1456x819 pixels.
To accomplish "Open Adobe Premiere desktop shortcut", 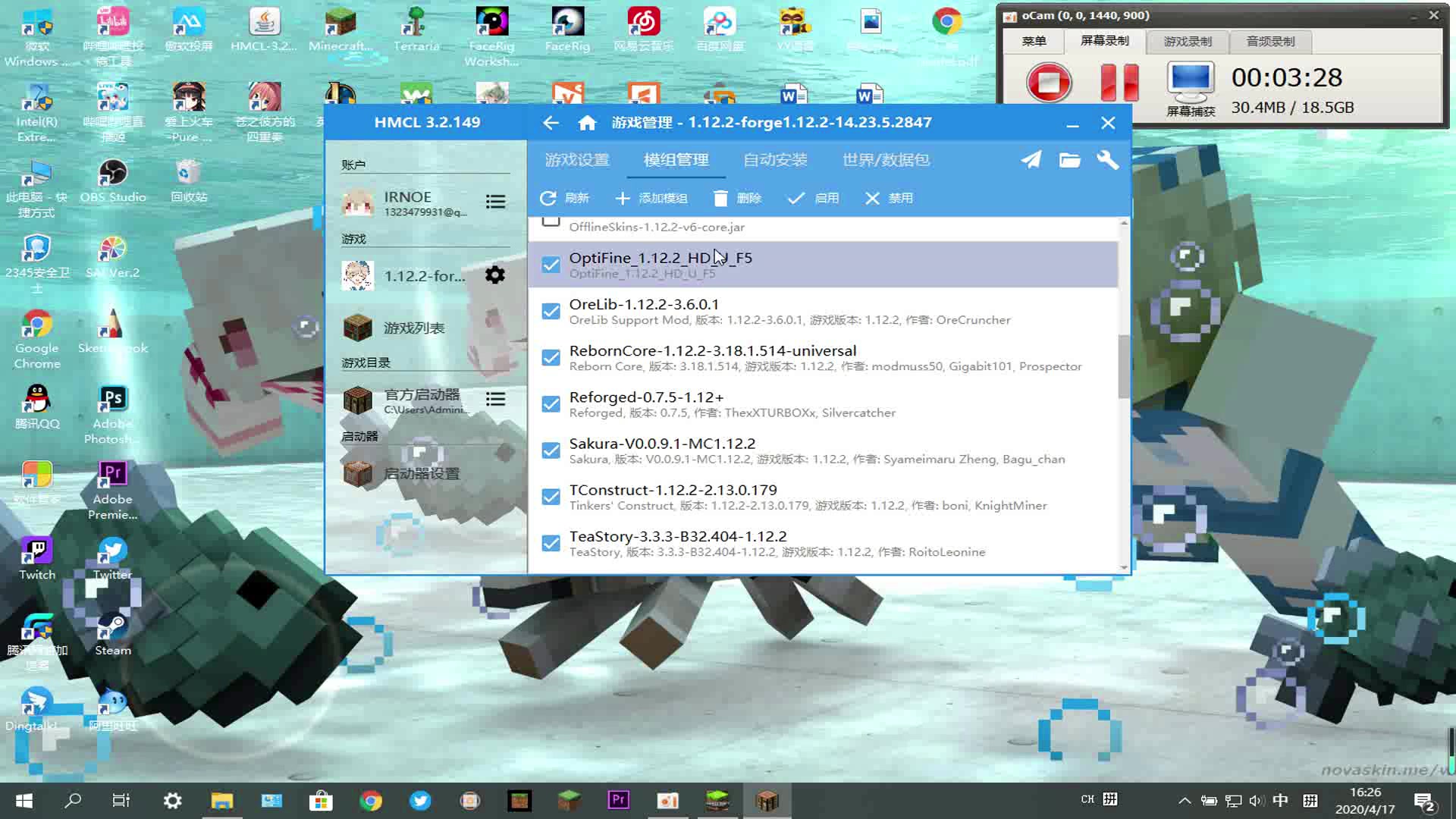I will coord(112,490).
